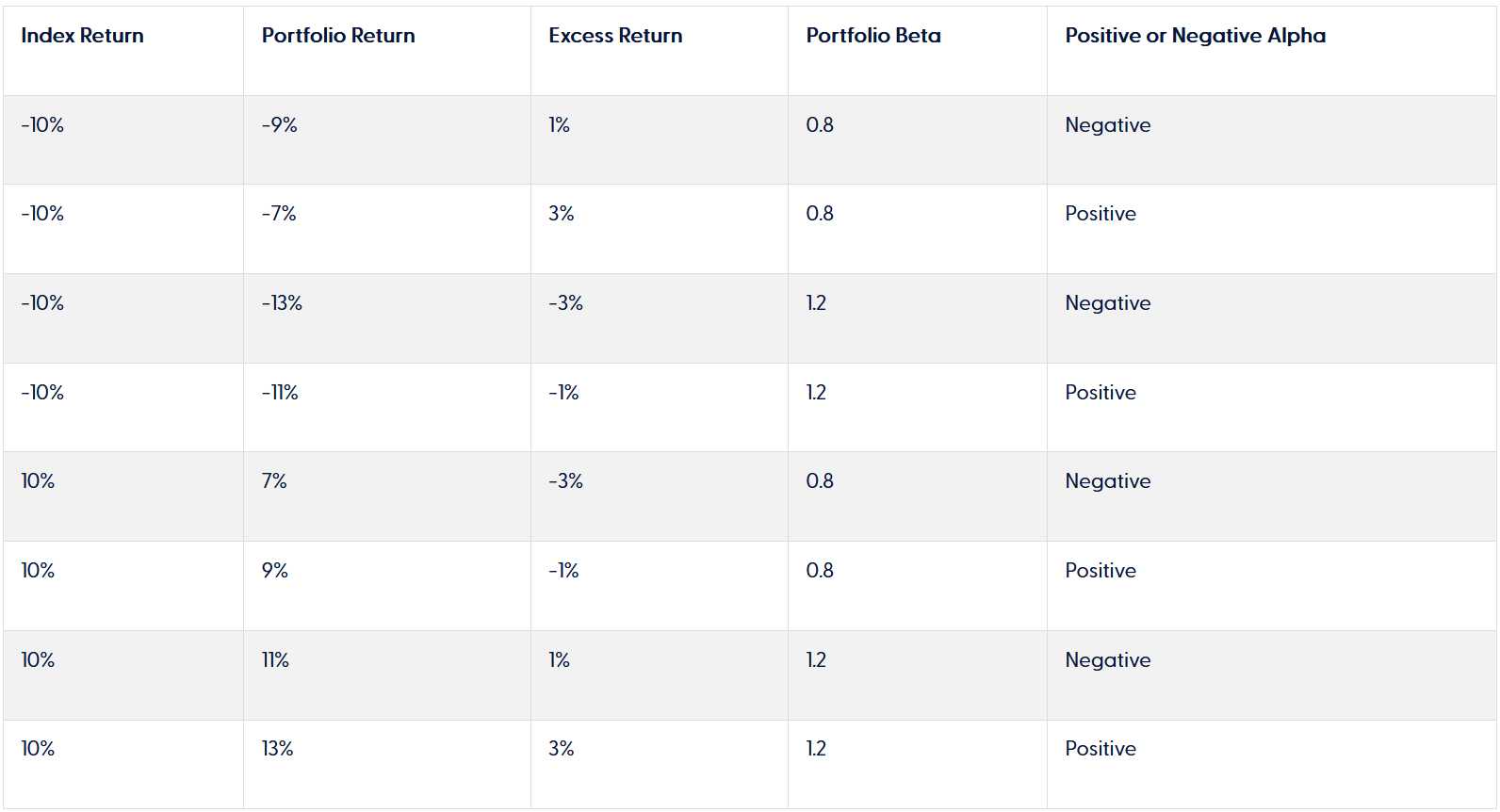Click Negative alpha in the -9% portfolio row

click(1107, 125)
